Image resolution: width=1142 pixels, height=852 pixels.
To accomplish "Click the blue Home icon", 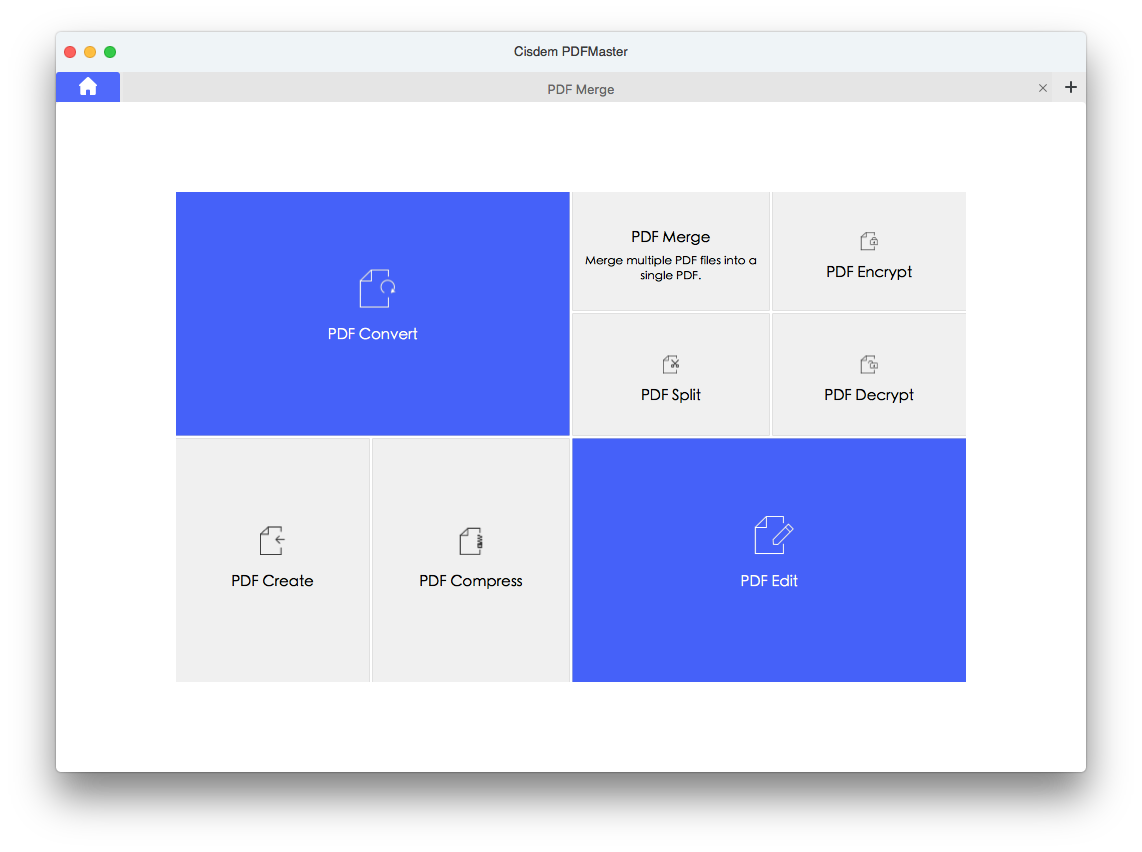I will [x=87, y=86].
